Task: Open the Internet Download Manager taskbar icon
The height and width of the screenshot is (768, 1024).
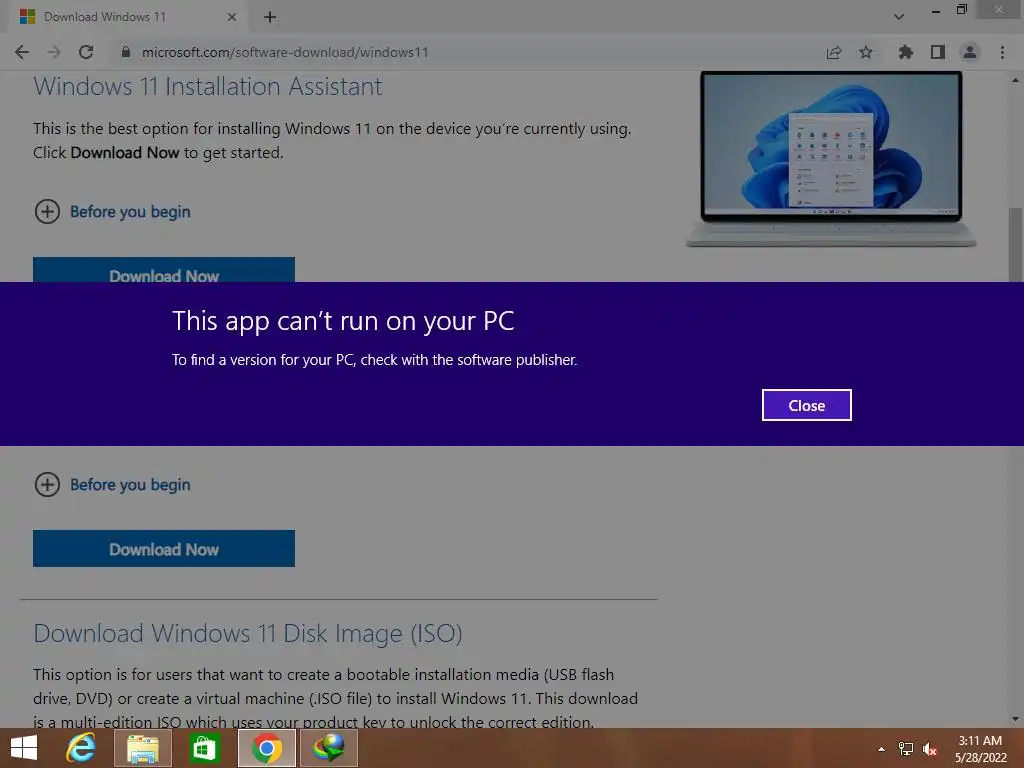Action: click(x=328, y=748)
